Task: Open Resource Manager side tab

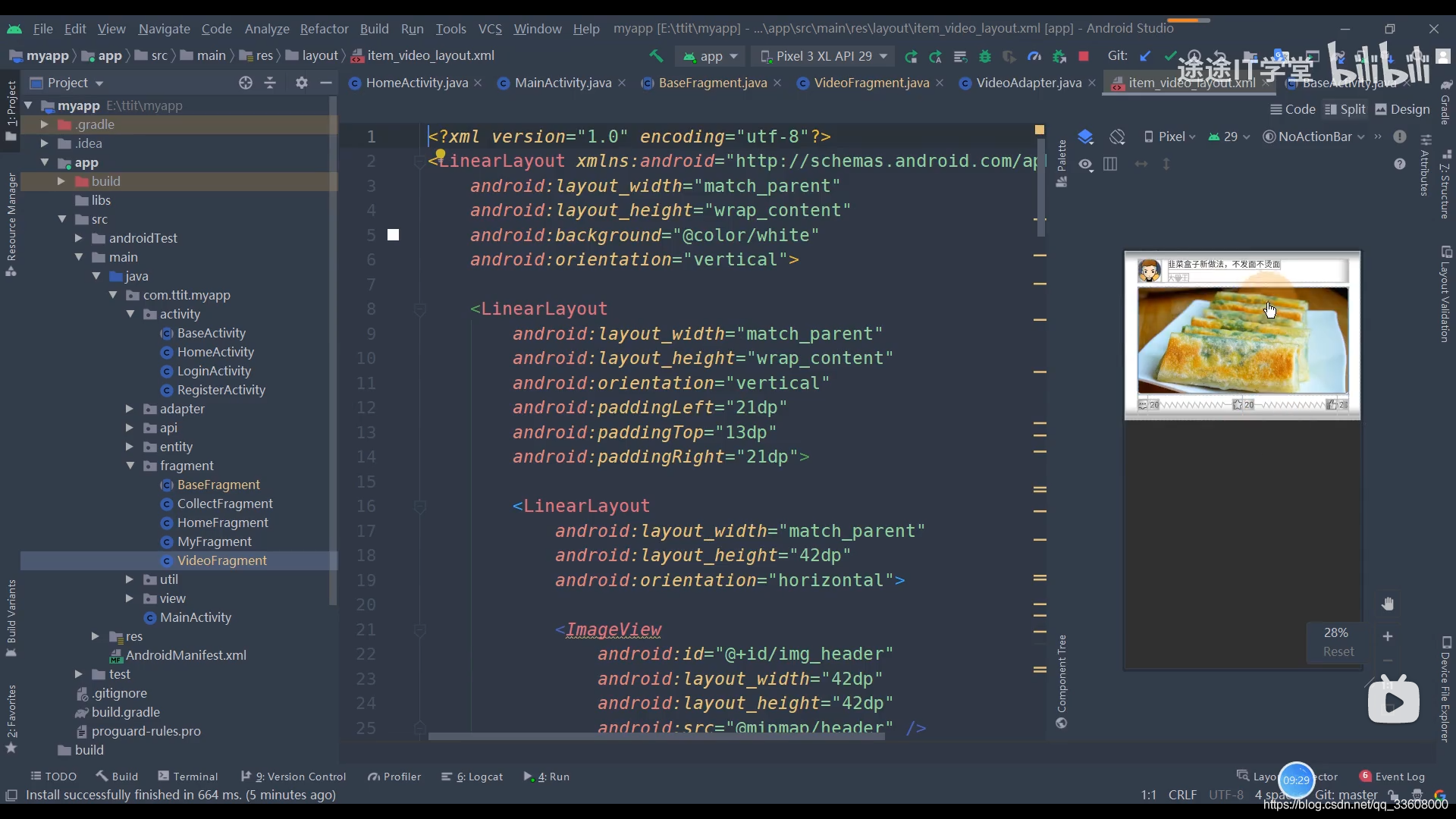Action: click(11, 224)
